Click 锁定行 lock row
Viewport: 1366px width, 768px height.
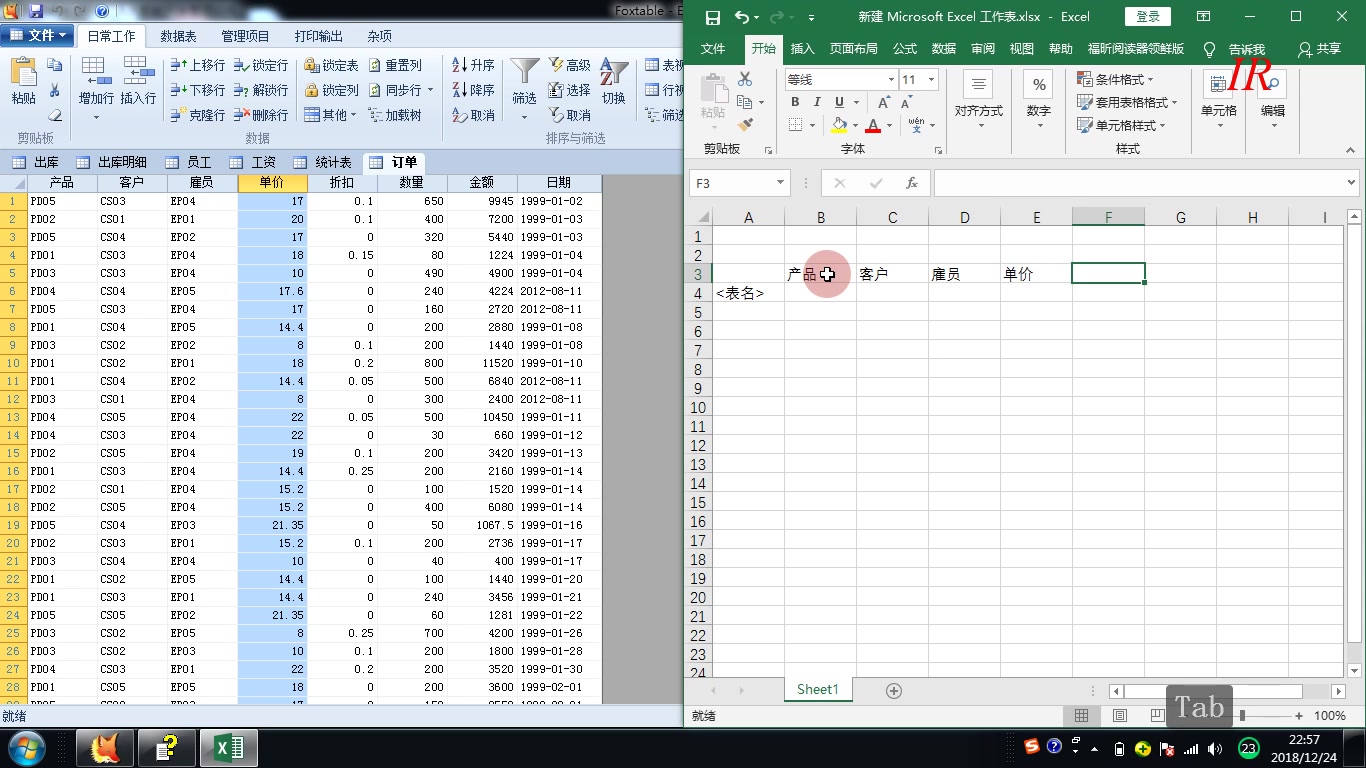(x=261, y=65)
